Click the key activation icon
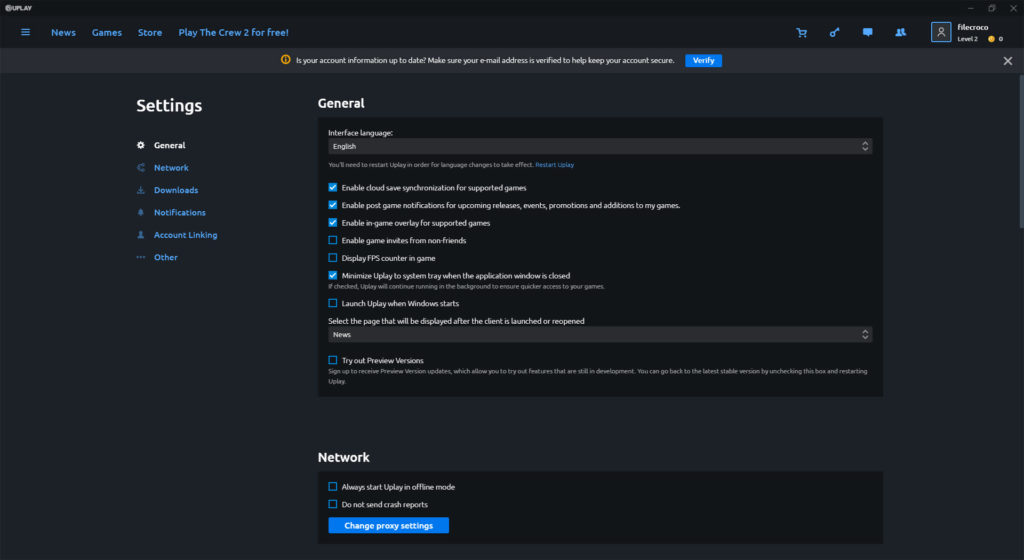This screenshot has width=1024, height=560. (x=834, y=32)
